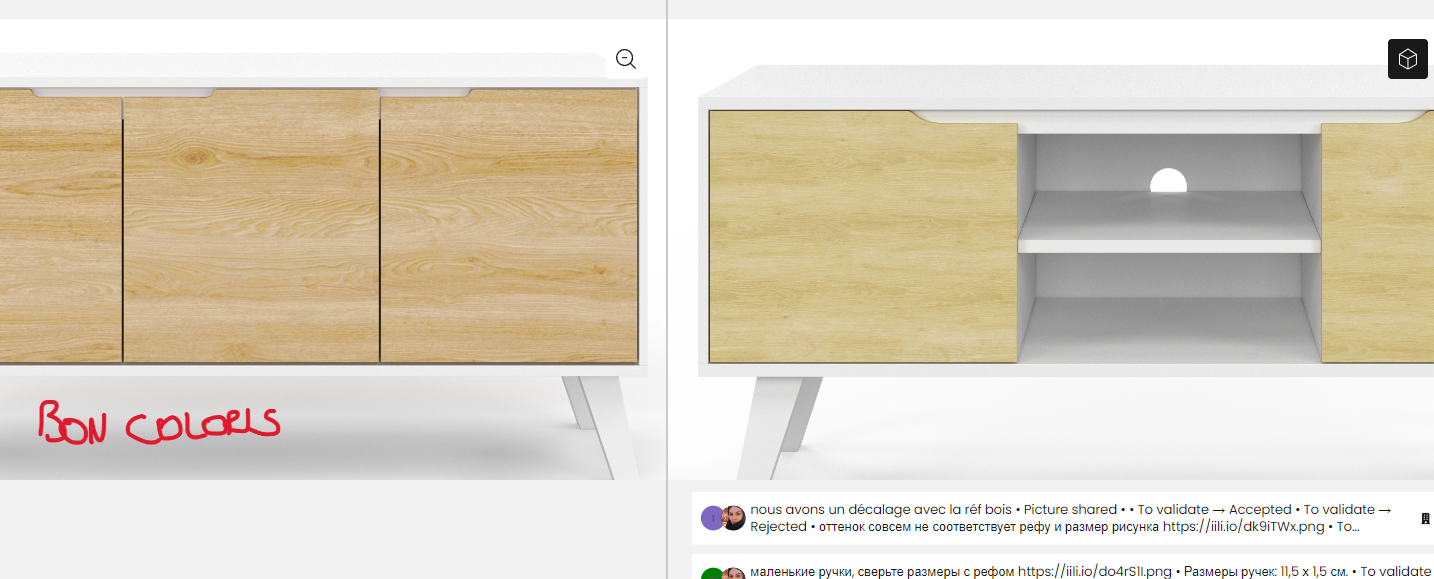Click the building icon on first comment
Image resolution: width=1434 pixels, height=579 pixels.
point(1425,518)
